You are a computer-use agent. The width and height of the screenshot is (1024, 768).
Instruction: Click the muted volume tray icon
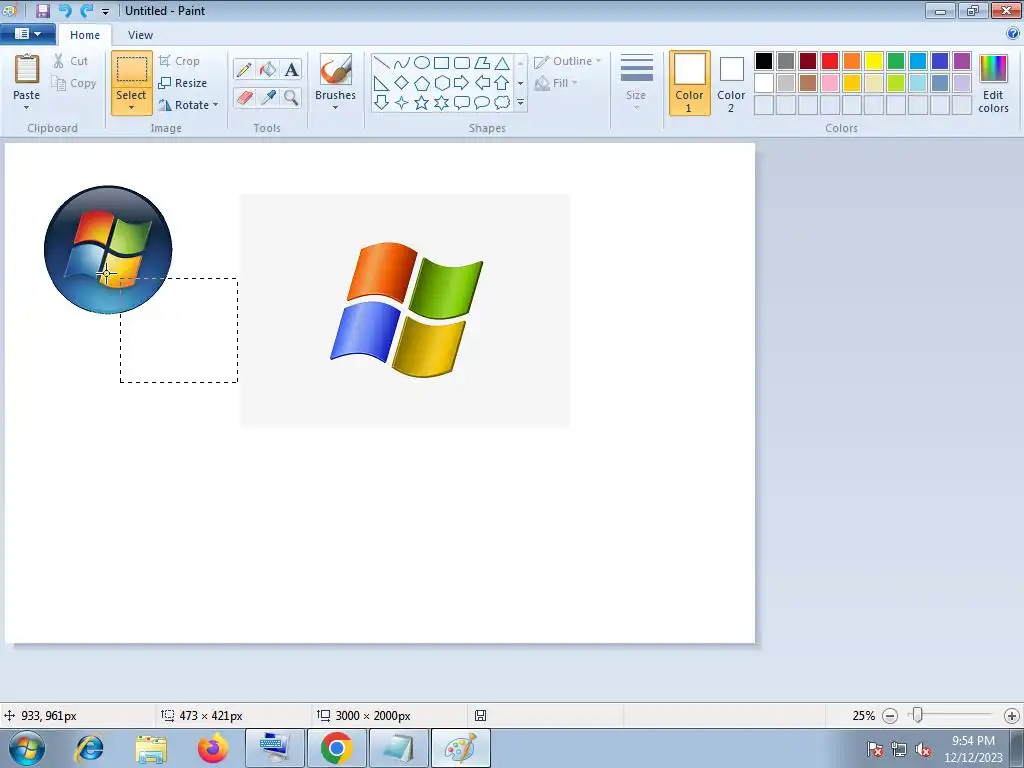click(923, 749)
